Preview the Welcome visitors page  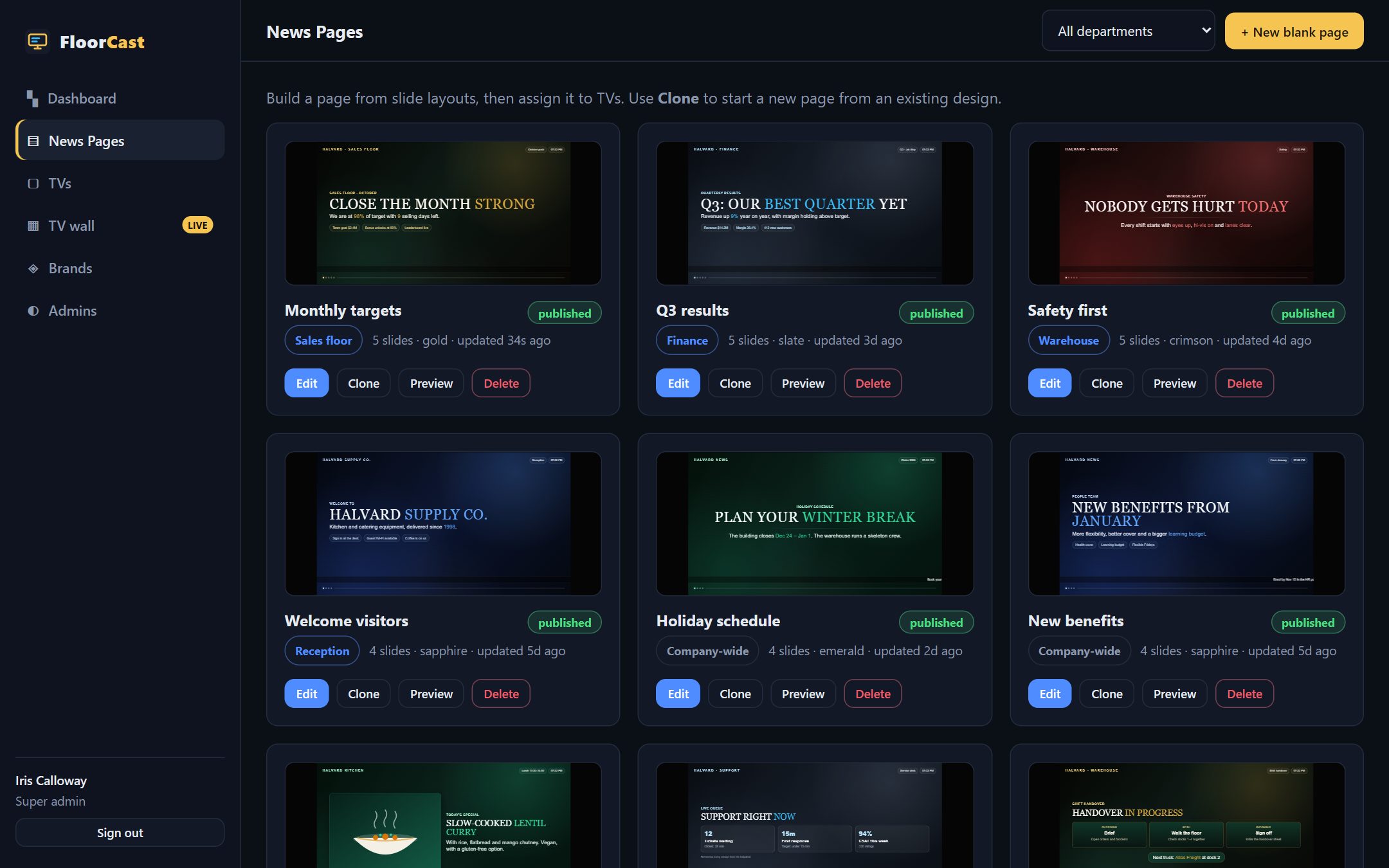431,694
